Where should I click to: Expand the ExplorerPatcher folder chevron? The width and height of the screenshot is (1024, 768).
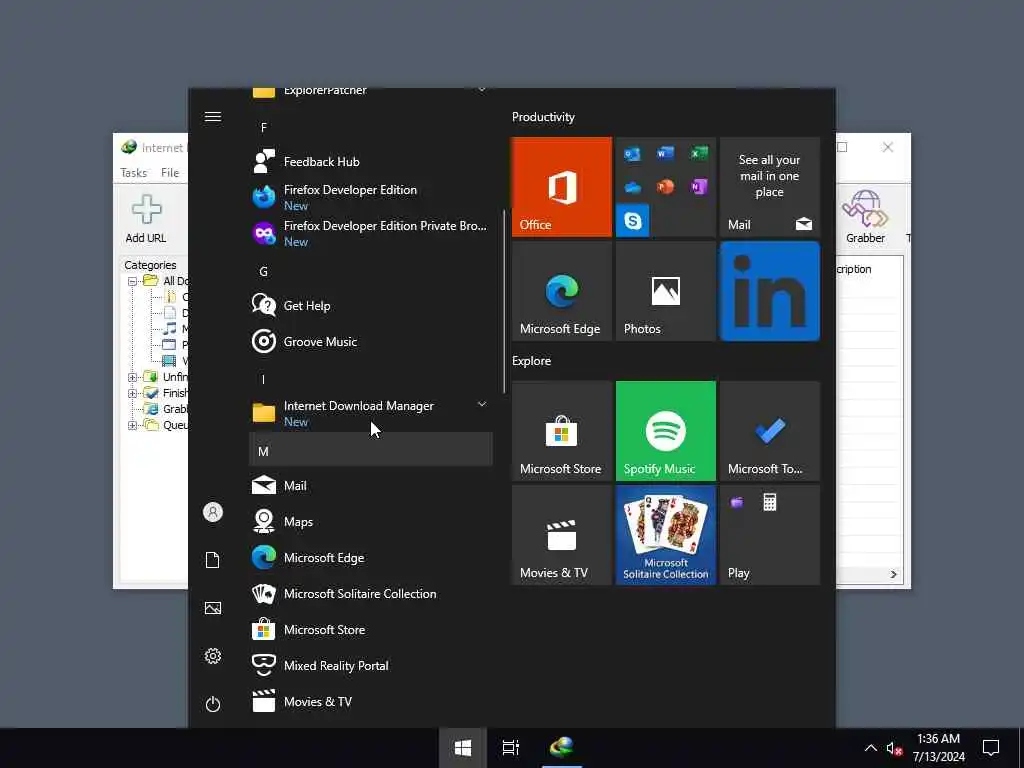click(x=482, y=91)
